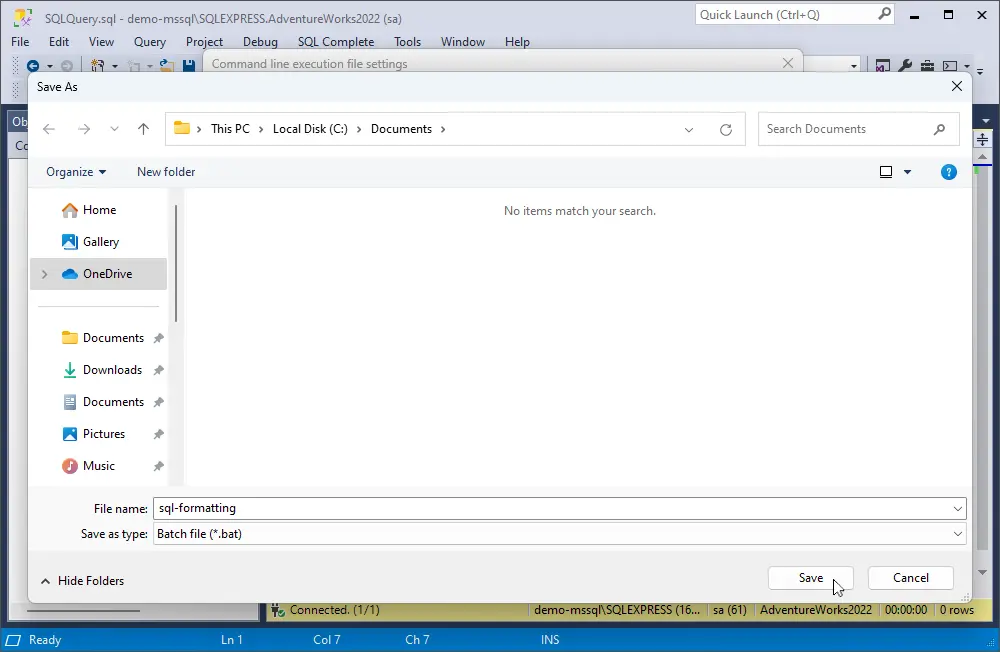Open the SQL Complete menu
The image size is (1000, 652).
pyautogui.click(x=335, y=42)
